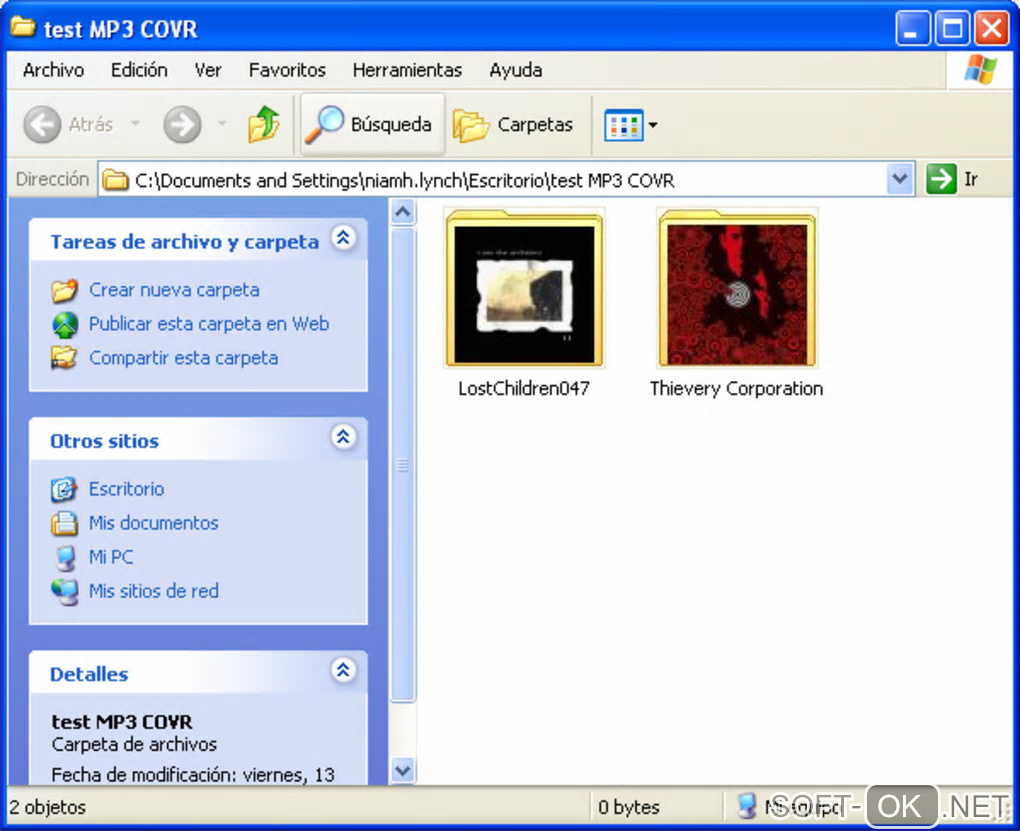Screen dimensions: 1020x831
Task: Open the Favoritos menu
Action: 287,70
